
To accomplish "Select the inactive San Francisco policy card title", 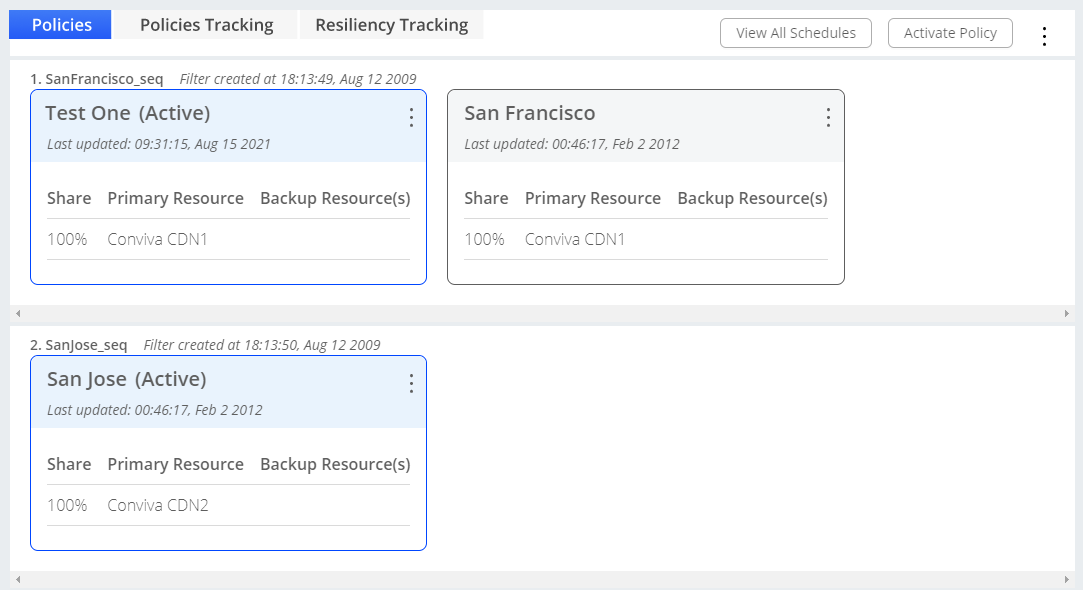I will [529, 113].
